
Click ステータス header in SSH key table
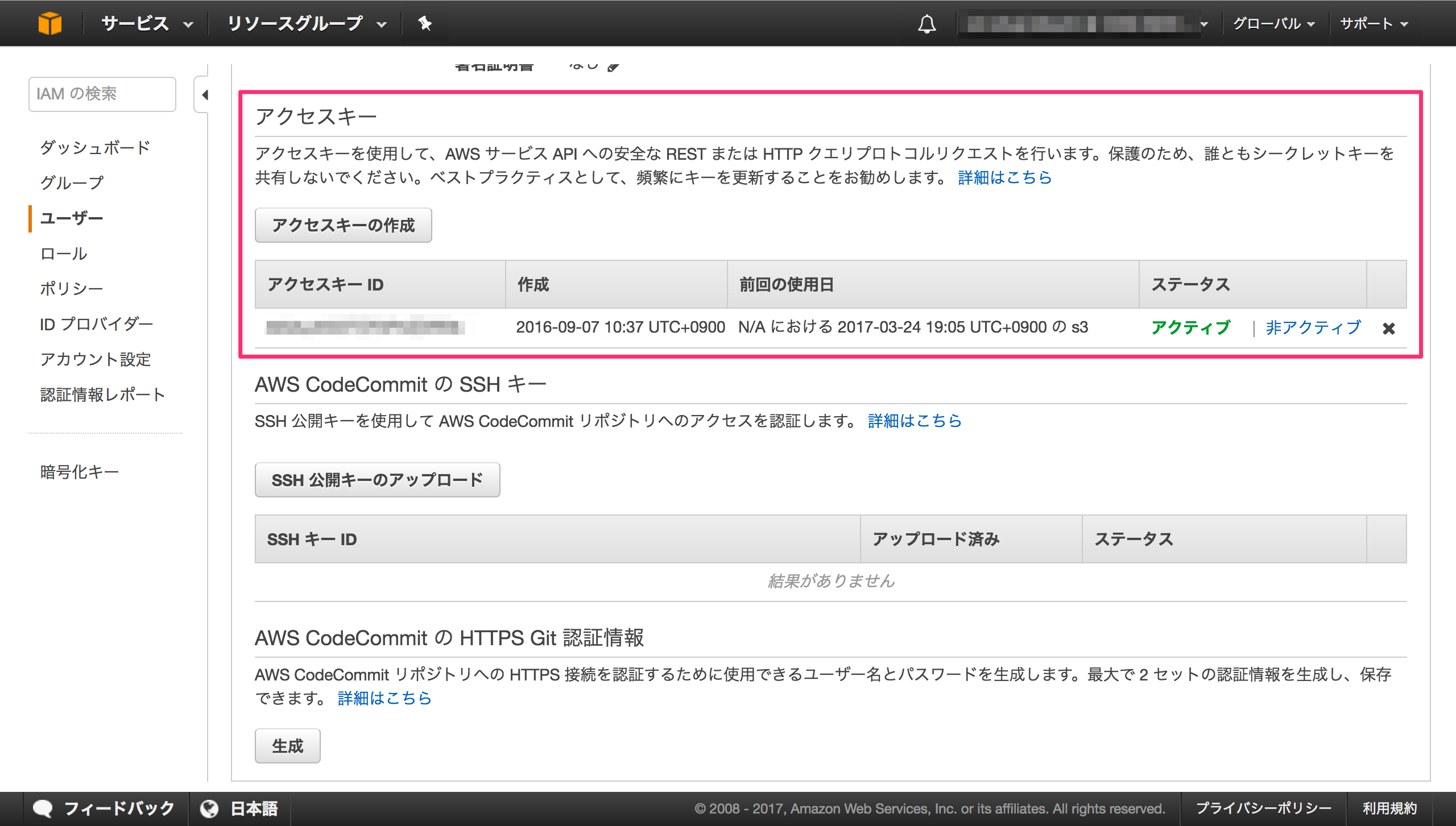tap(1224, 539)
